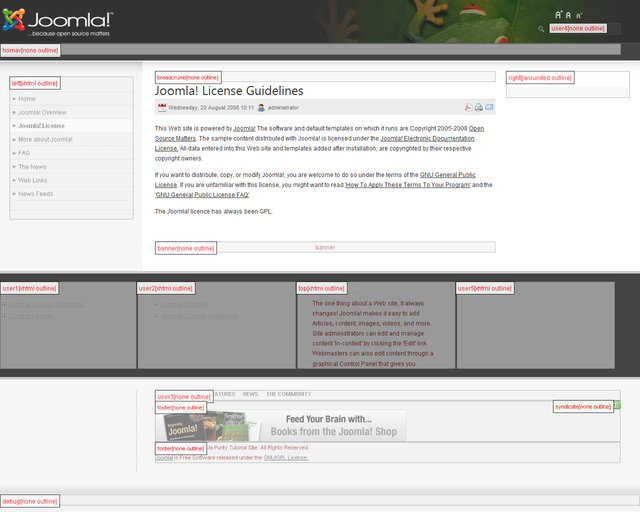This screenshot has width=640, height=512.
Task: Click the hornav[none outline] position label
Action: 30,51
